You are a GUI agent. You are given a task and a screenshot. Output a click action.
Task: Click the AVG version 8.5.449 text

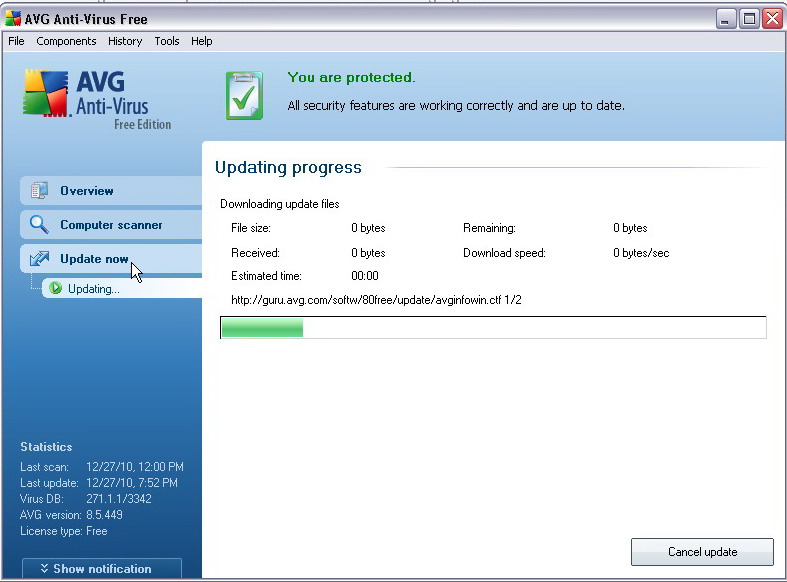[x=71, y=515]
